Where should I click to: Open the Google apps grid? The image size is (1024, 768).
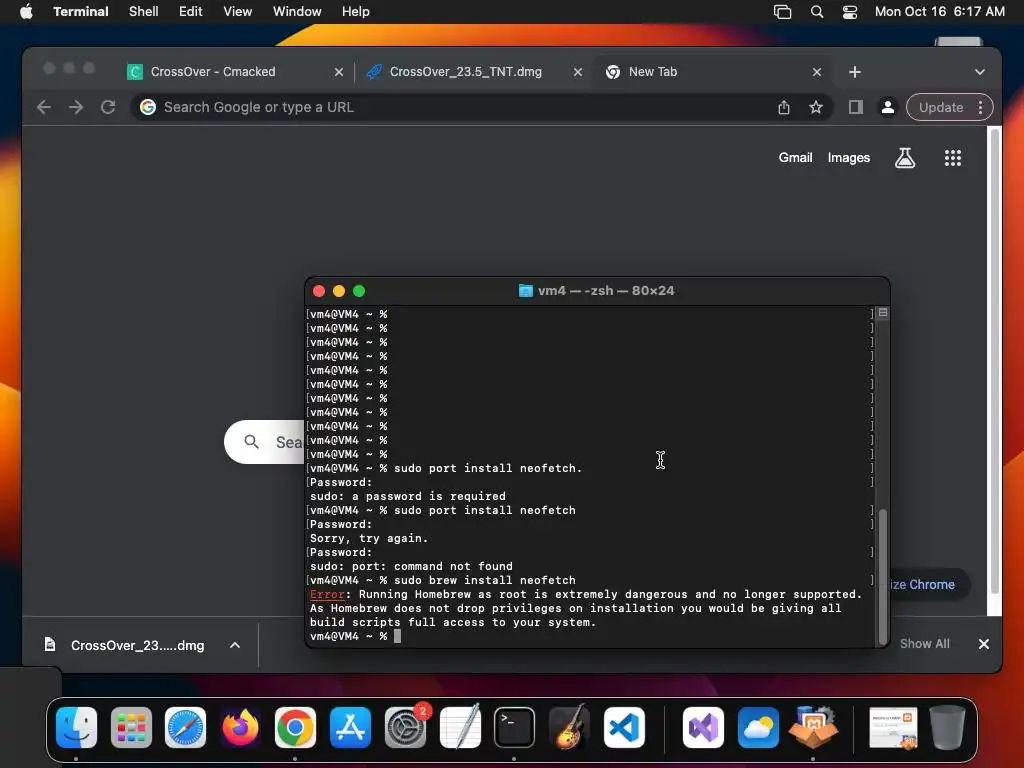click(x=953, y=157)
